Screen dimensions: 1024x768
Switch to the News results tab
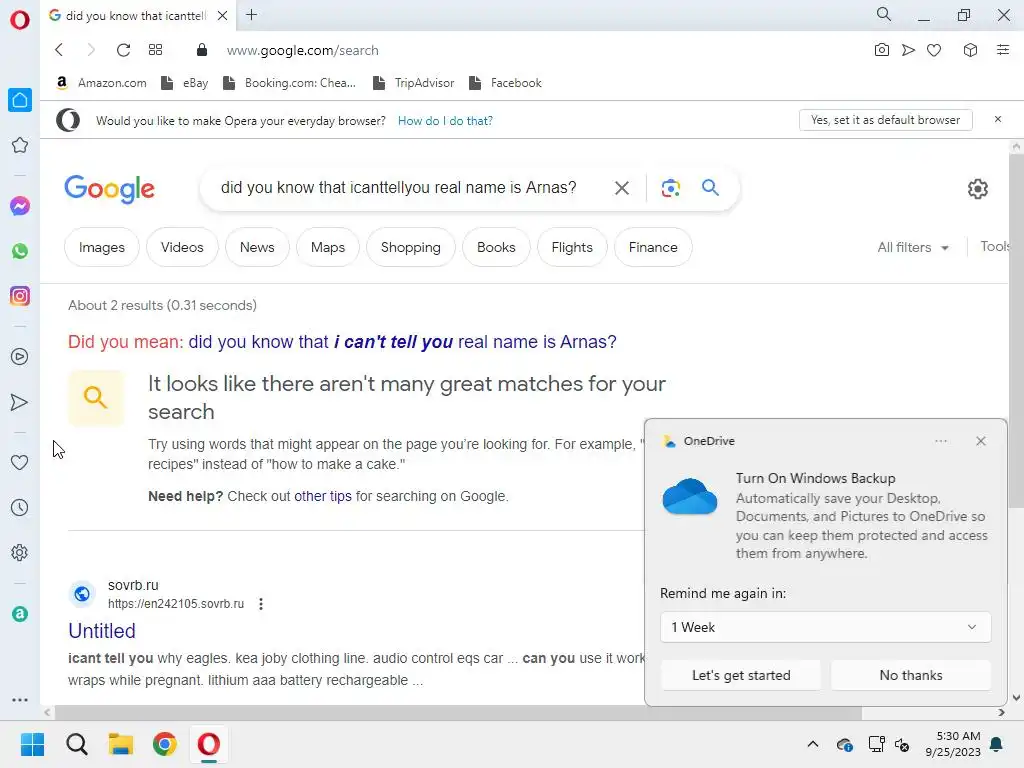[x=257, y=248]
